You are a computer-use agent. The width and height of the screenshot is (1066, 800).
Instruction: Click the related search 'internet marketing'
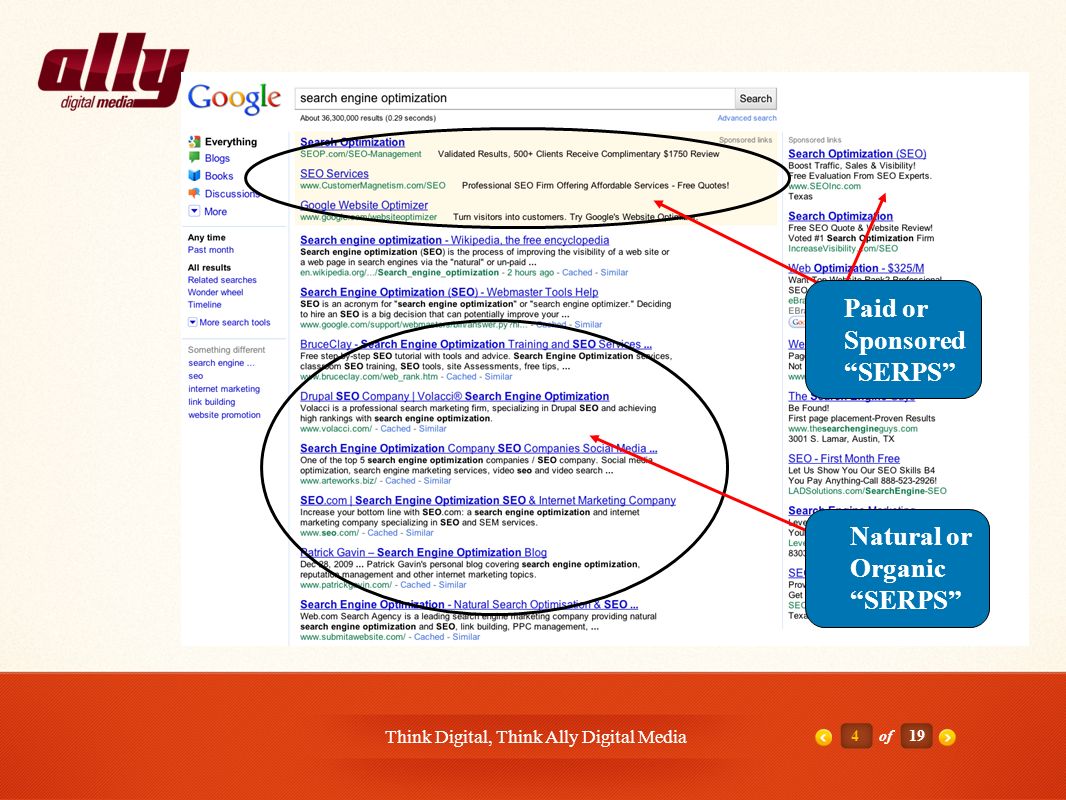(224, 389)
